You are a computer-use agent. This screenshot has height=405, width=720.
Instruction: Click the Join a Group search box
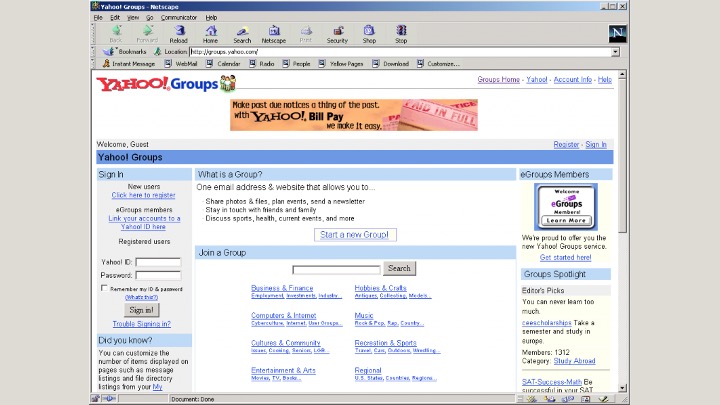[336, 270]
